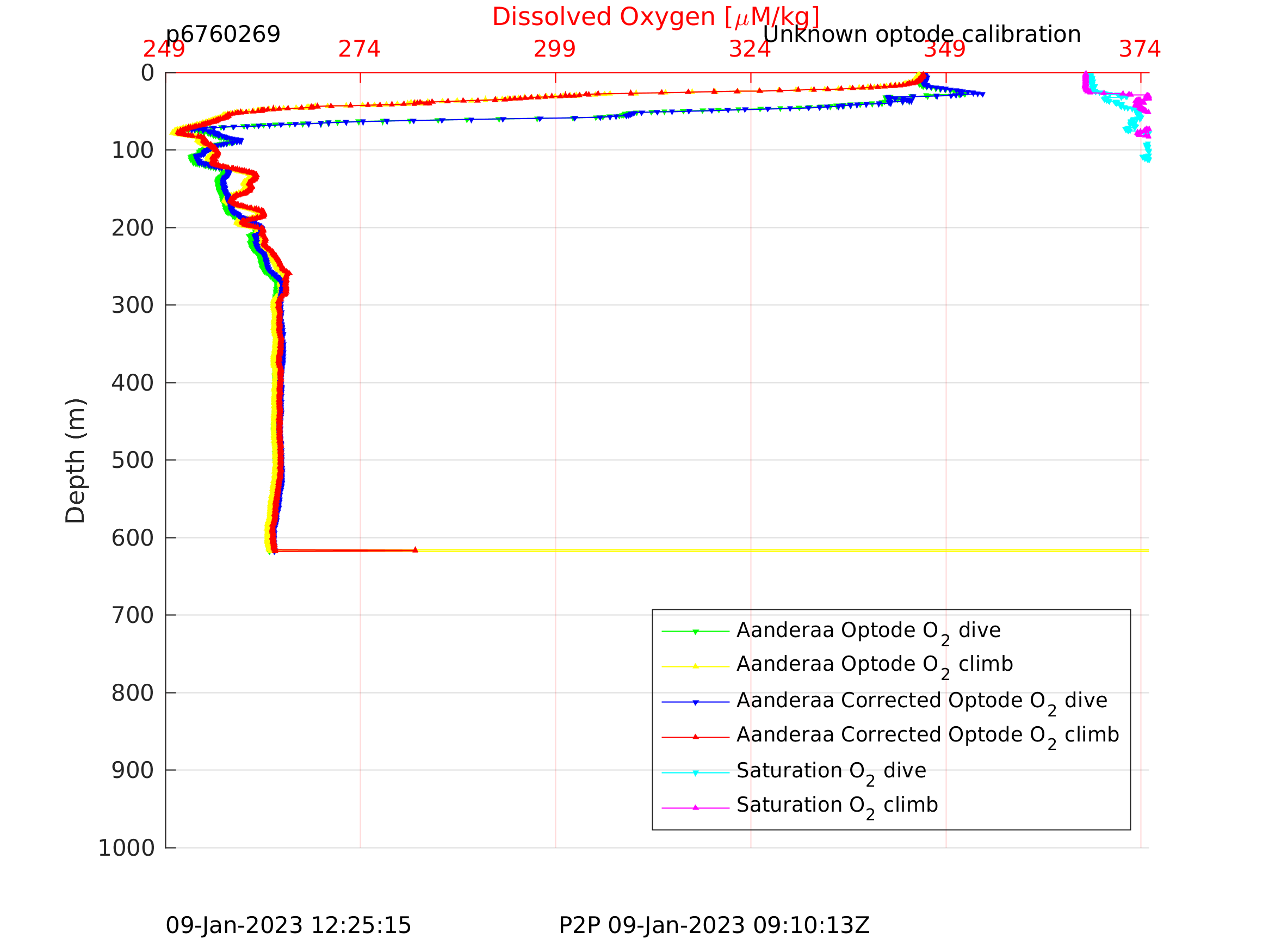Image resolution: width=1269 pixels, height=952 pixels.
Task: Click depth tick label '700'
Action: click(x=133, y=615)
